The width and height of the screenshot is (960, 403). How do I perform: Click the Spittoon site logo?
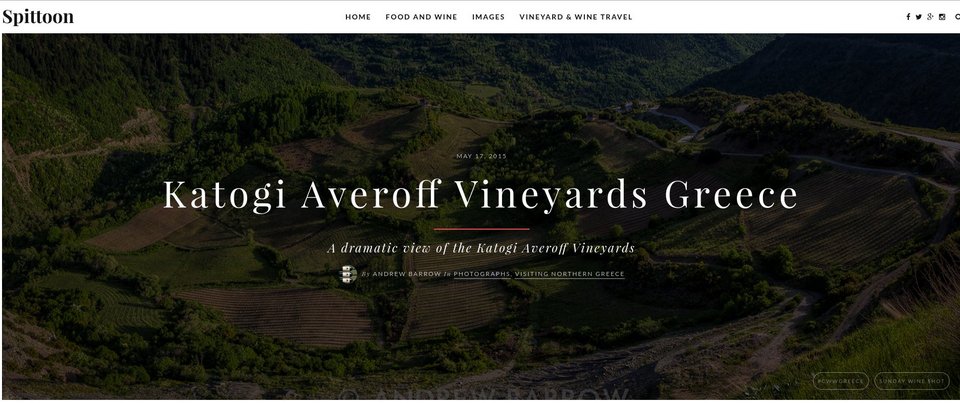(38, 17)
